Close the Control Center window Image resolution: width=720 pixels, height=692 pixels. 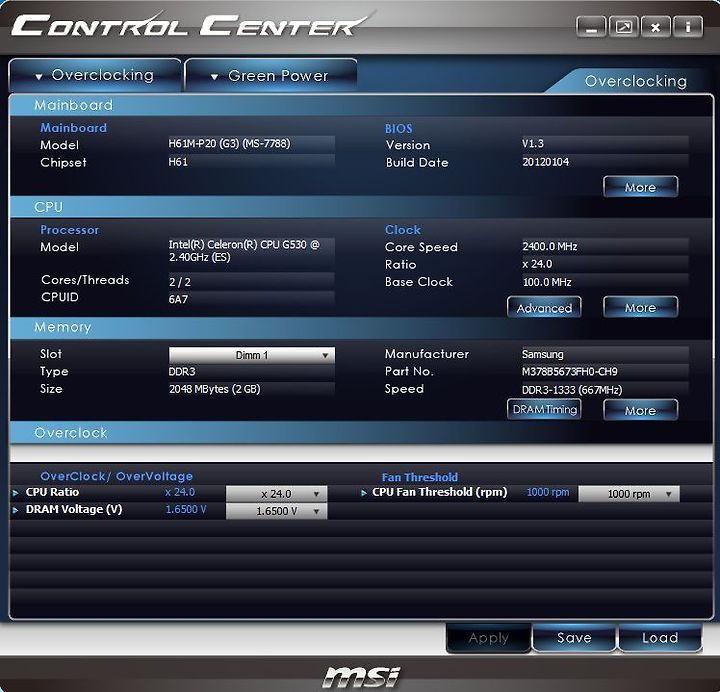coord(655,27)
